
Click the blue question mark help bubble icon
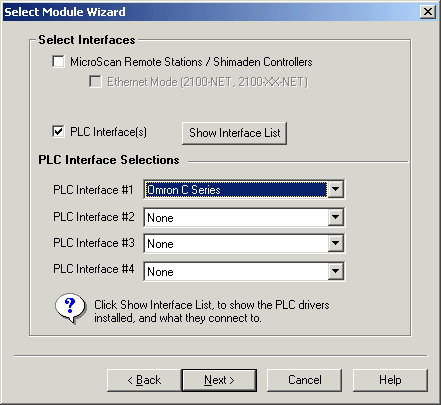[x=71, y=308]
